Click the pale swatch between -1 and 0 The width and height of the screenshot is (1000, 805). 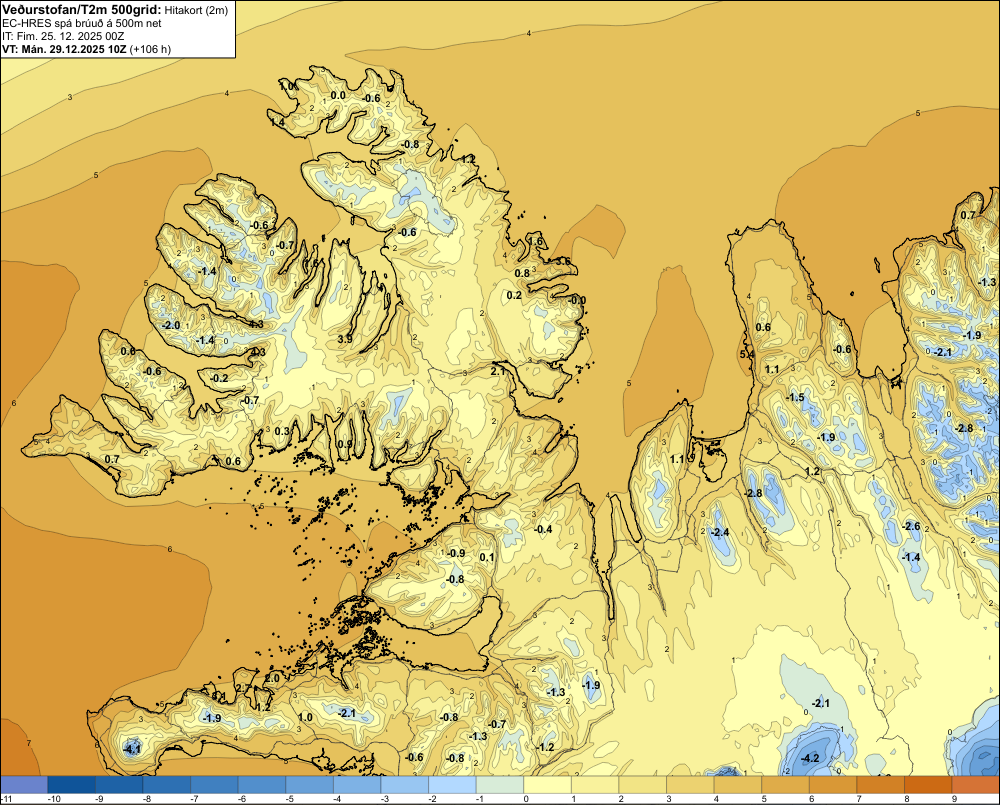coord(501,784)
